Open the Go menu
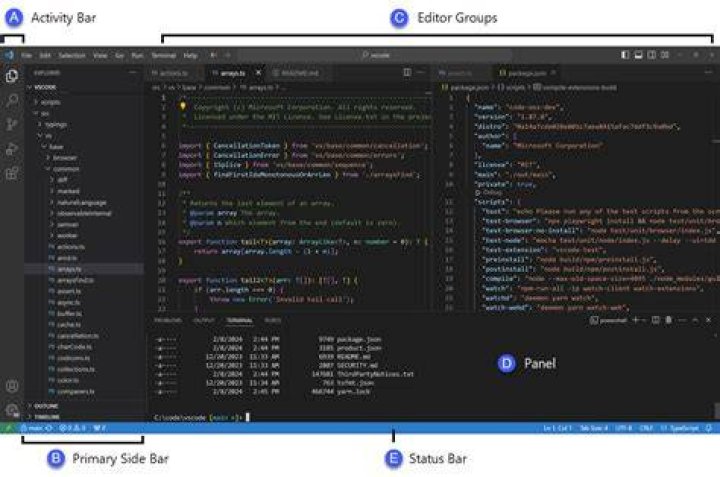This screenshot has height=477, width=720. click(x=119, y=56)
